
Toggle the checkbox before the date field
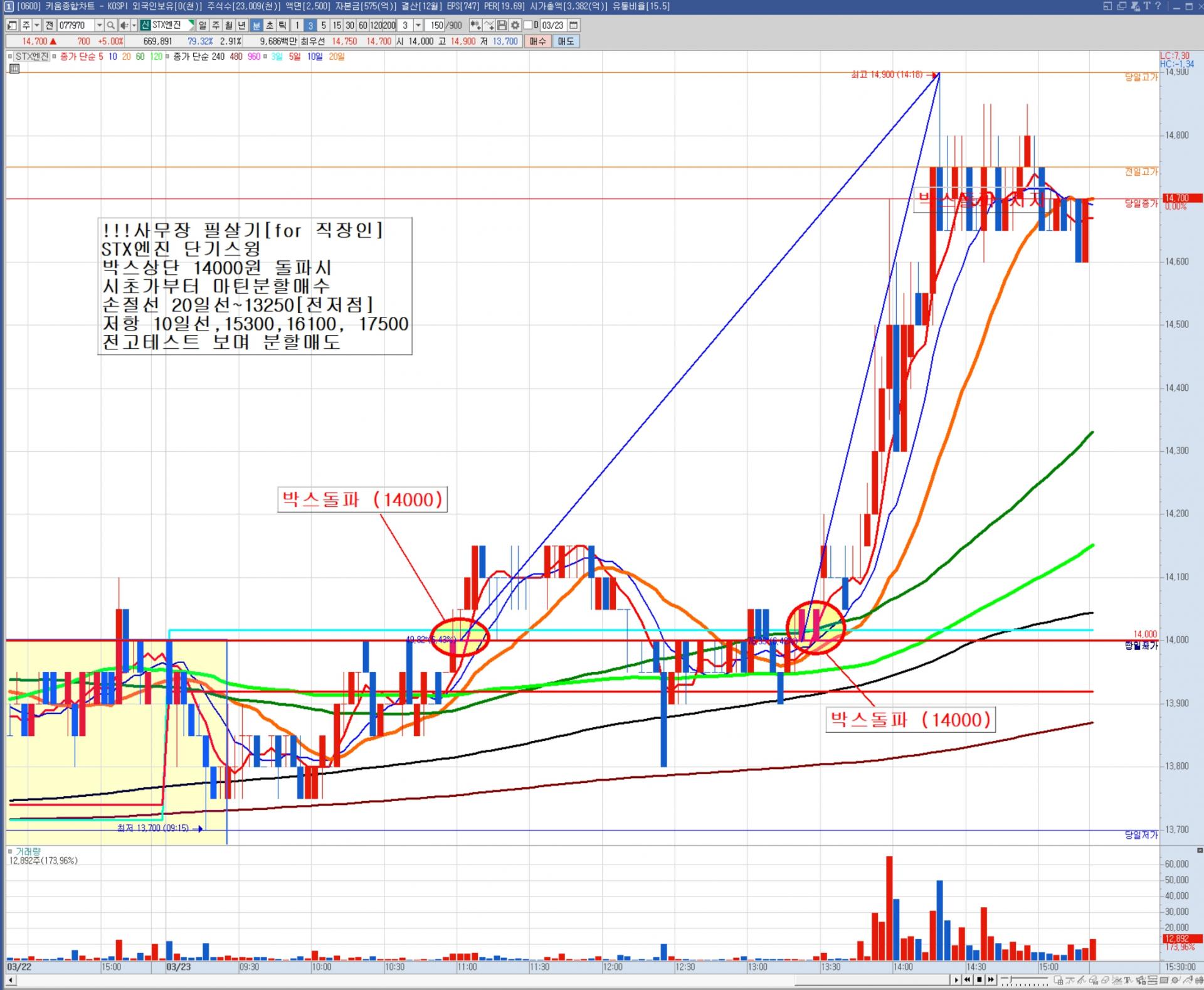pos(527,26)
